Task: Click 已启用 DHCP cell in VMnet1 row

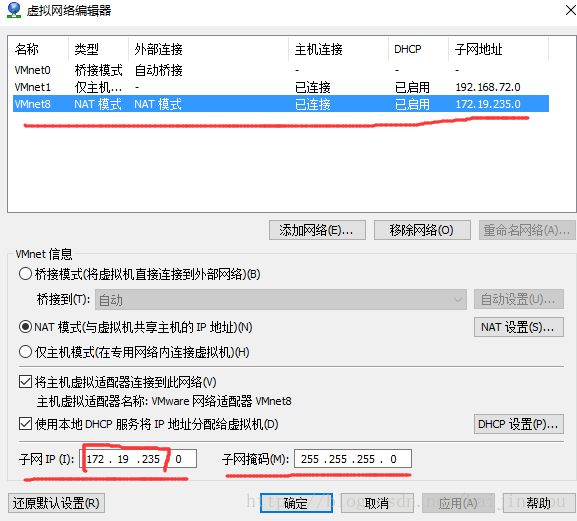Action: click(x=412, y=87)
